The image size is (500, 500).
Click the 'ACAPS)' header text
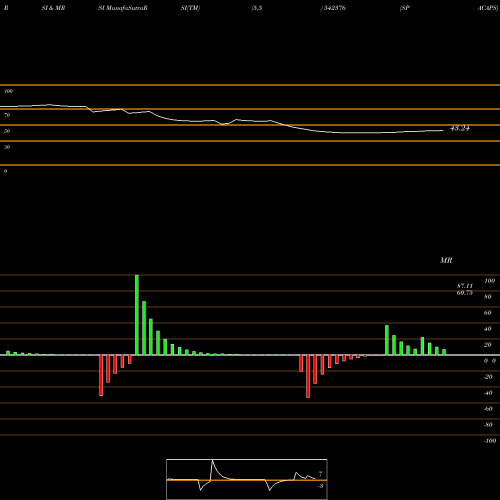pos(487,8)
